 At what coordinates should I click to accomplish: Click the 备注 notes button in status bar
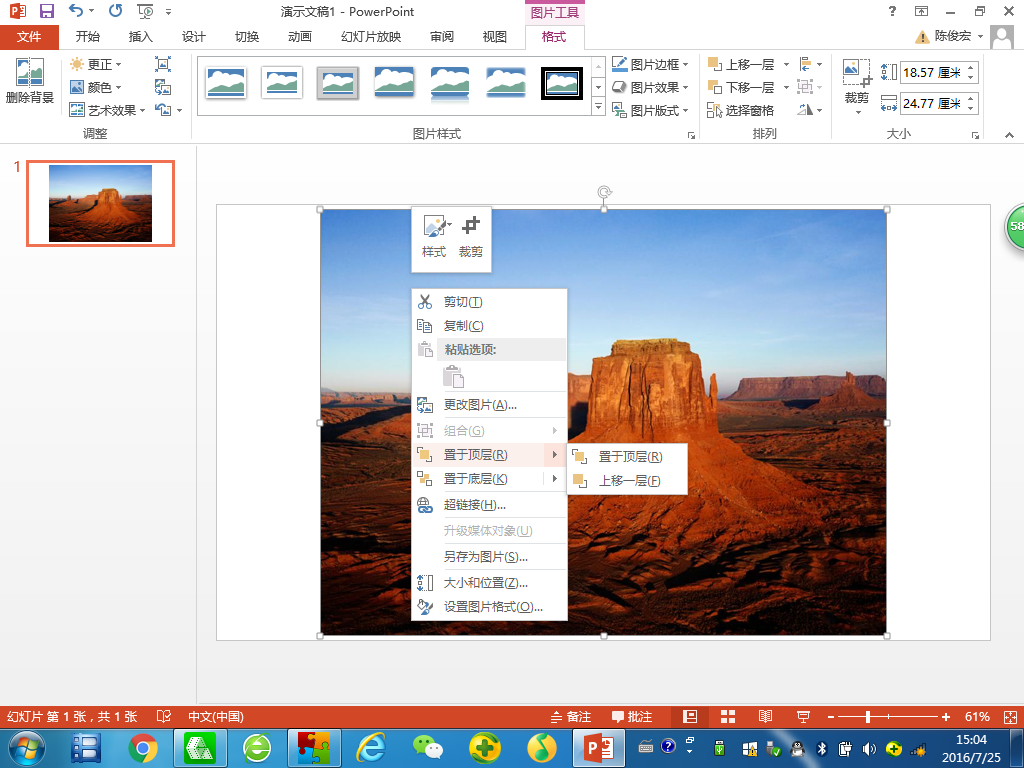tap(571, 717)
